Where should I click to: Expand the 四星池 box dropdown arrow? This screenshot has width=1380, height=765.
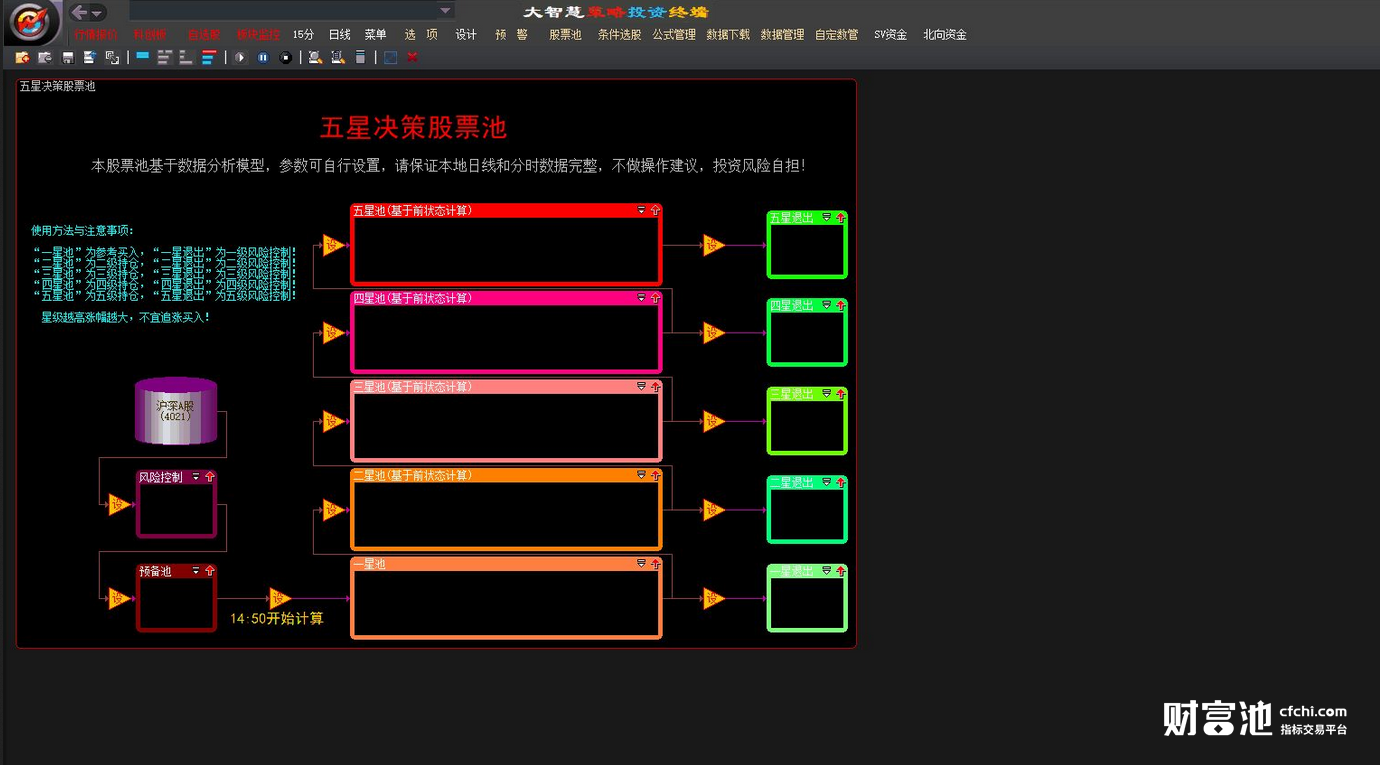pos(642,298)
